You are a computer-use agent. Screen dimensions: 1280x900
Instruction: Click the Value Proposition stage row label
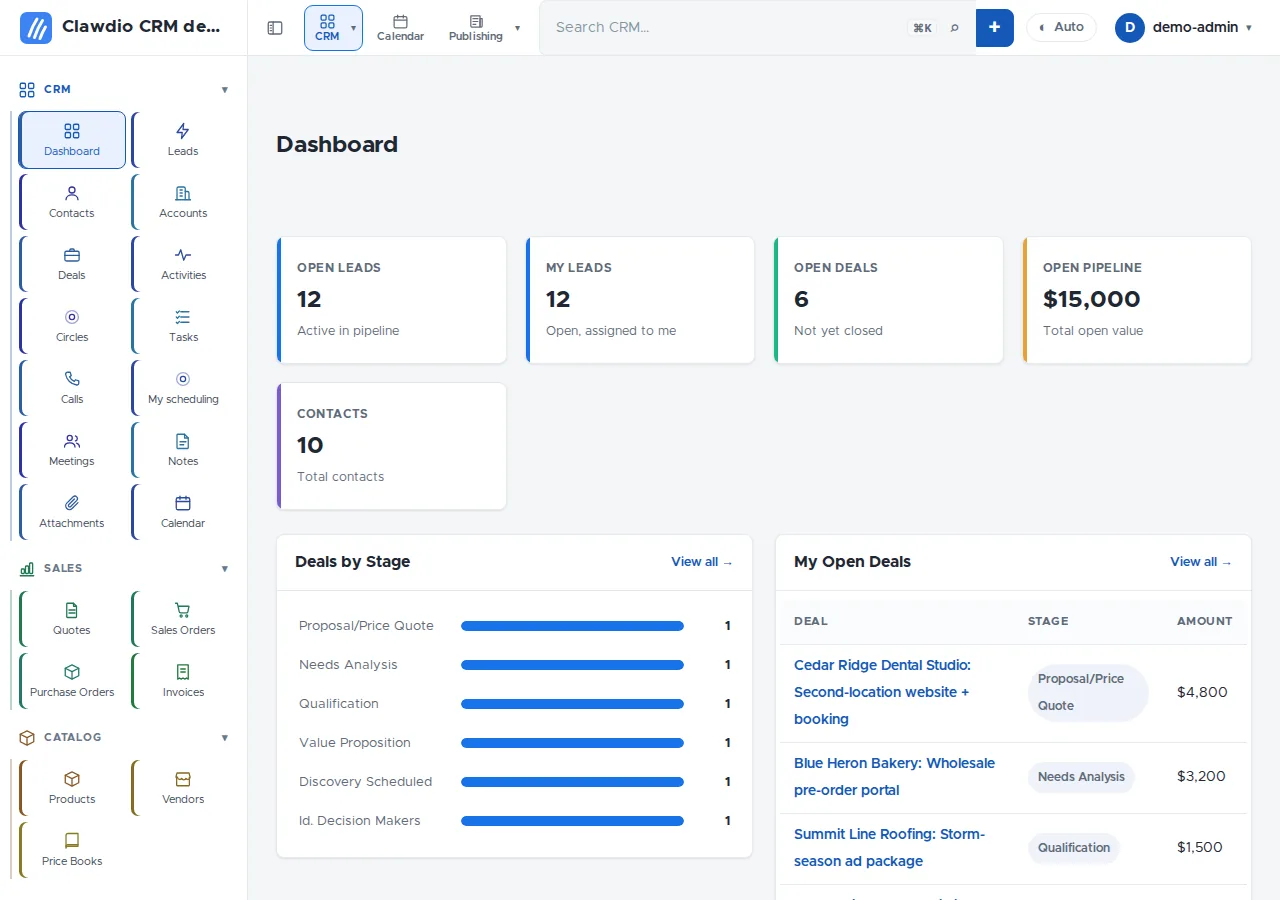click(x=355, y=743)
